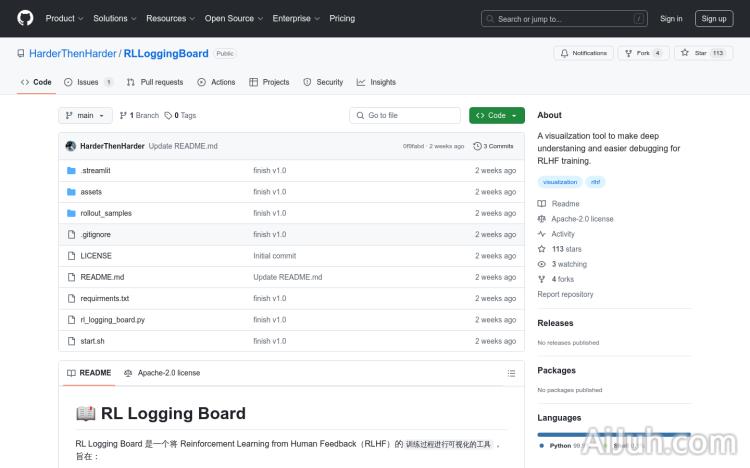Switch to the Apache-2.0 license tab
The image size is (750, 468).
pyautogui.click(x=162, y=373)
